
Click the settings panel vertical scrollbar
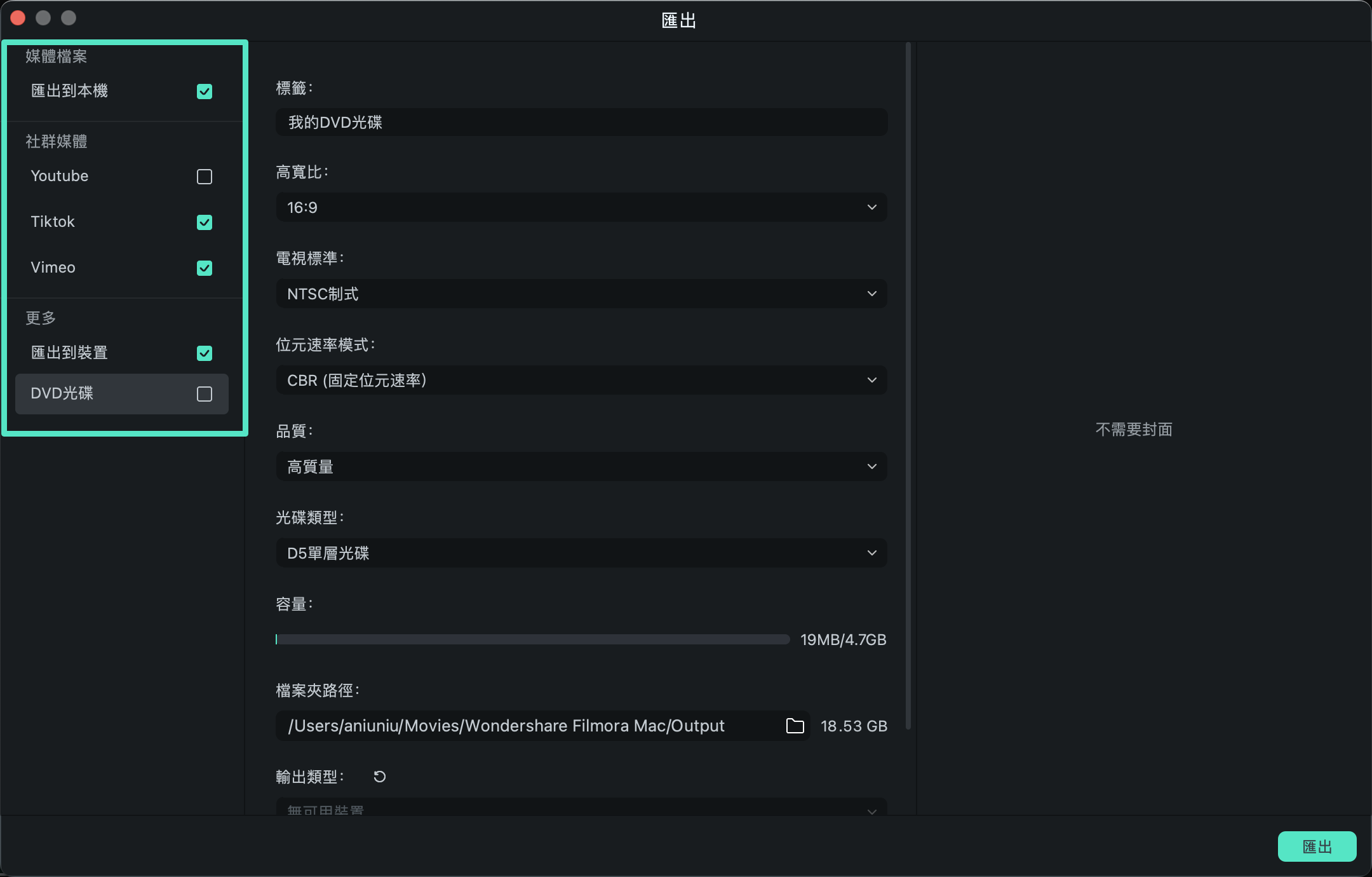(x=908, y=386)
